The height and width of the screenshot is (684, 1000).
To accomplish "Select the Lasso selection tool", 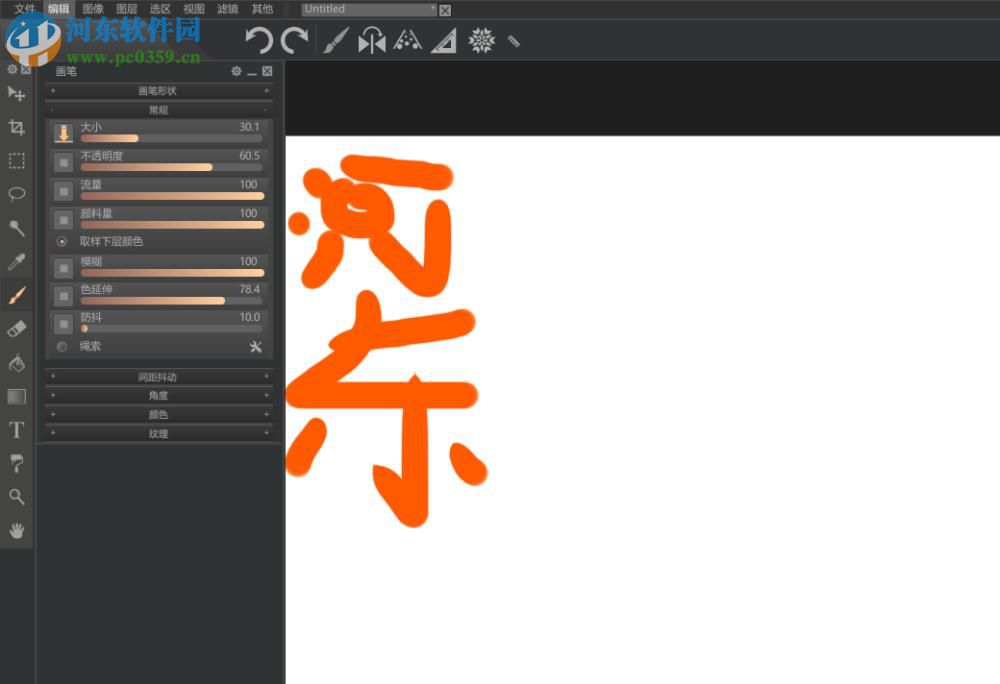I will pyautogui.click(x=16, y=194).
